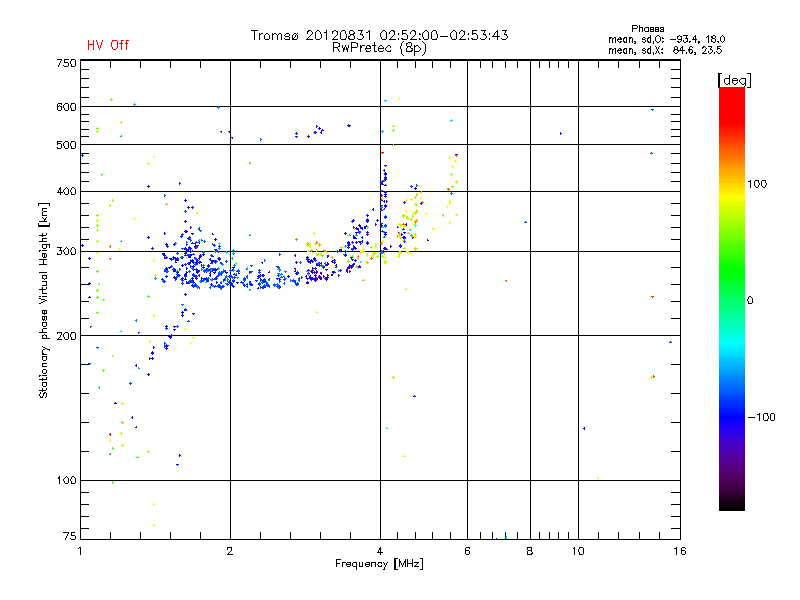
Task: Click the y-axis tick '750'
Action: [x=66, y=63]
